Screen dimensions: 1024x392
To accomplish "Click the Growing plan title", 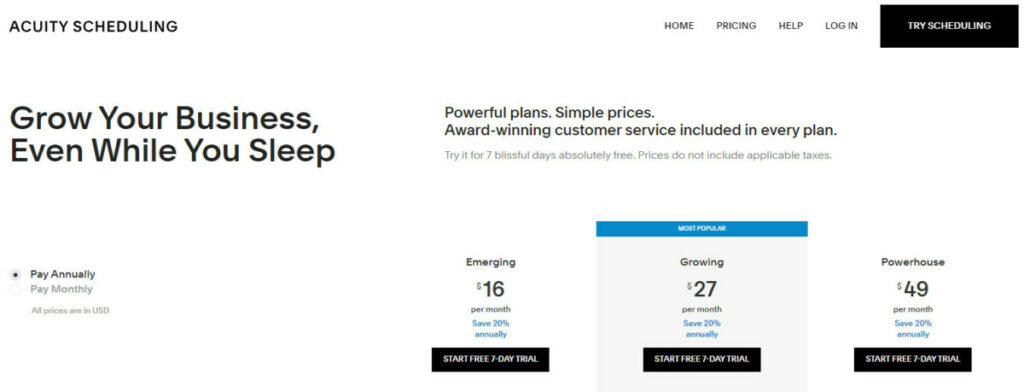I will (x=702, y=262).
